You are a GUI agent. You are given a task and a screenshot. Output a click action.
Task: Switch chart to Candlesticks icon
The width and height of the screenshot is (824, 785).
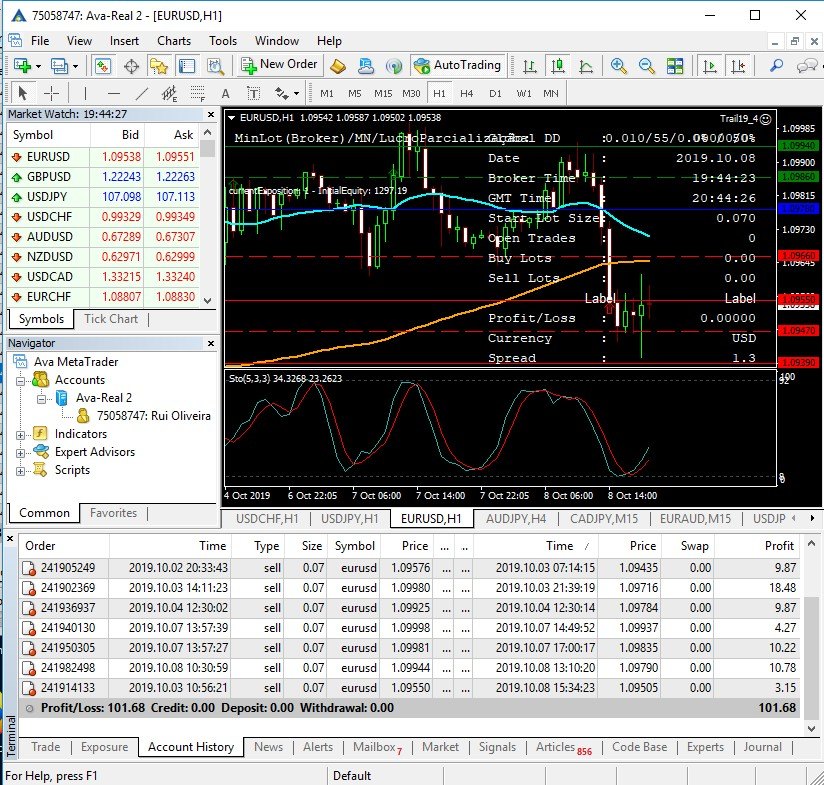click(558, 66)
